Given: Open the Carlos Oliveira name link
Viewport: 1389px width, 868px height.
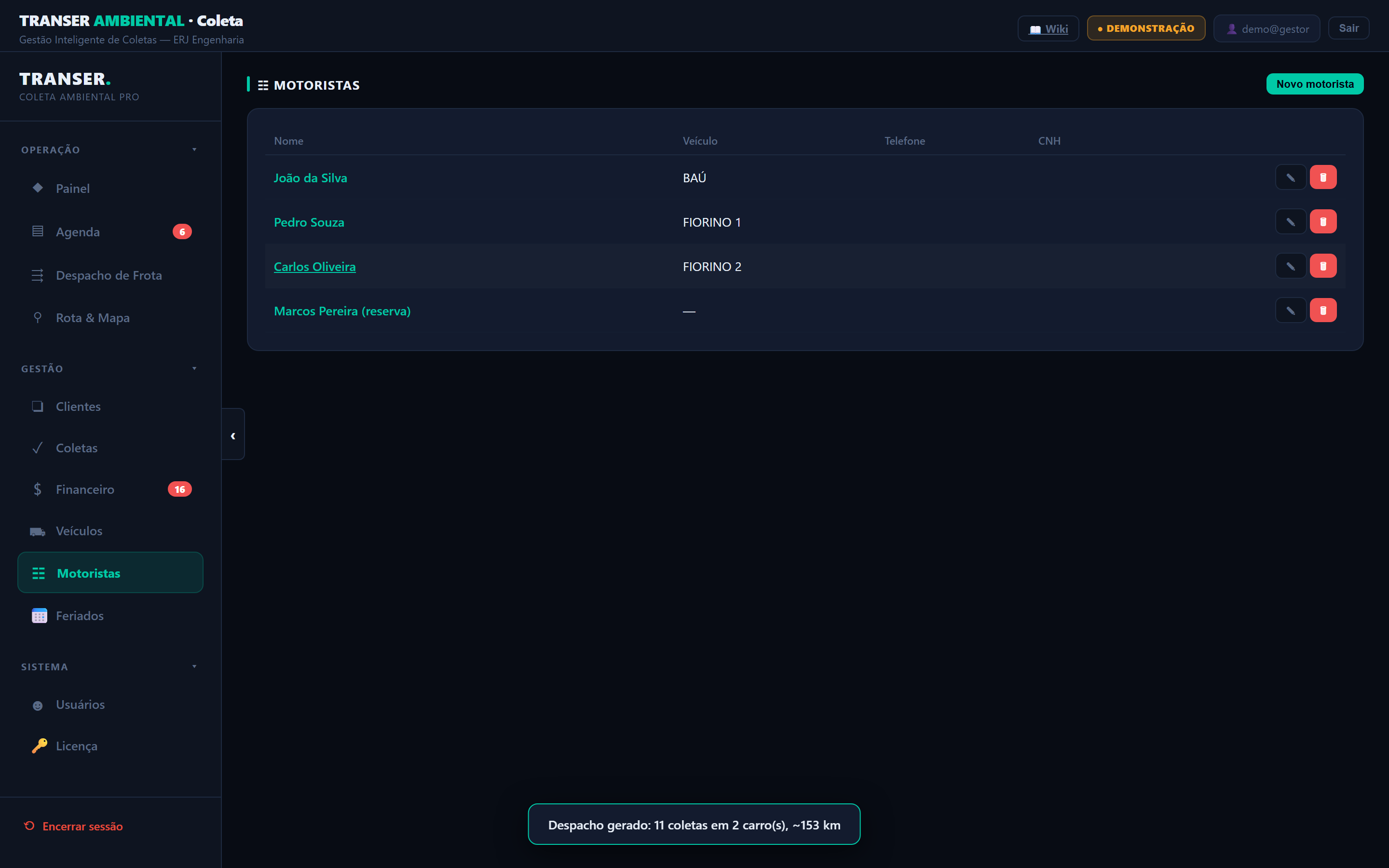Looking at the screenshot, I should (314, 266).
